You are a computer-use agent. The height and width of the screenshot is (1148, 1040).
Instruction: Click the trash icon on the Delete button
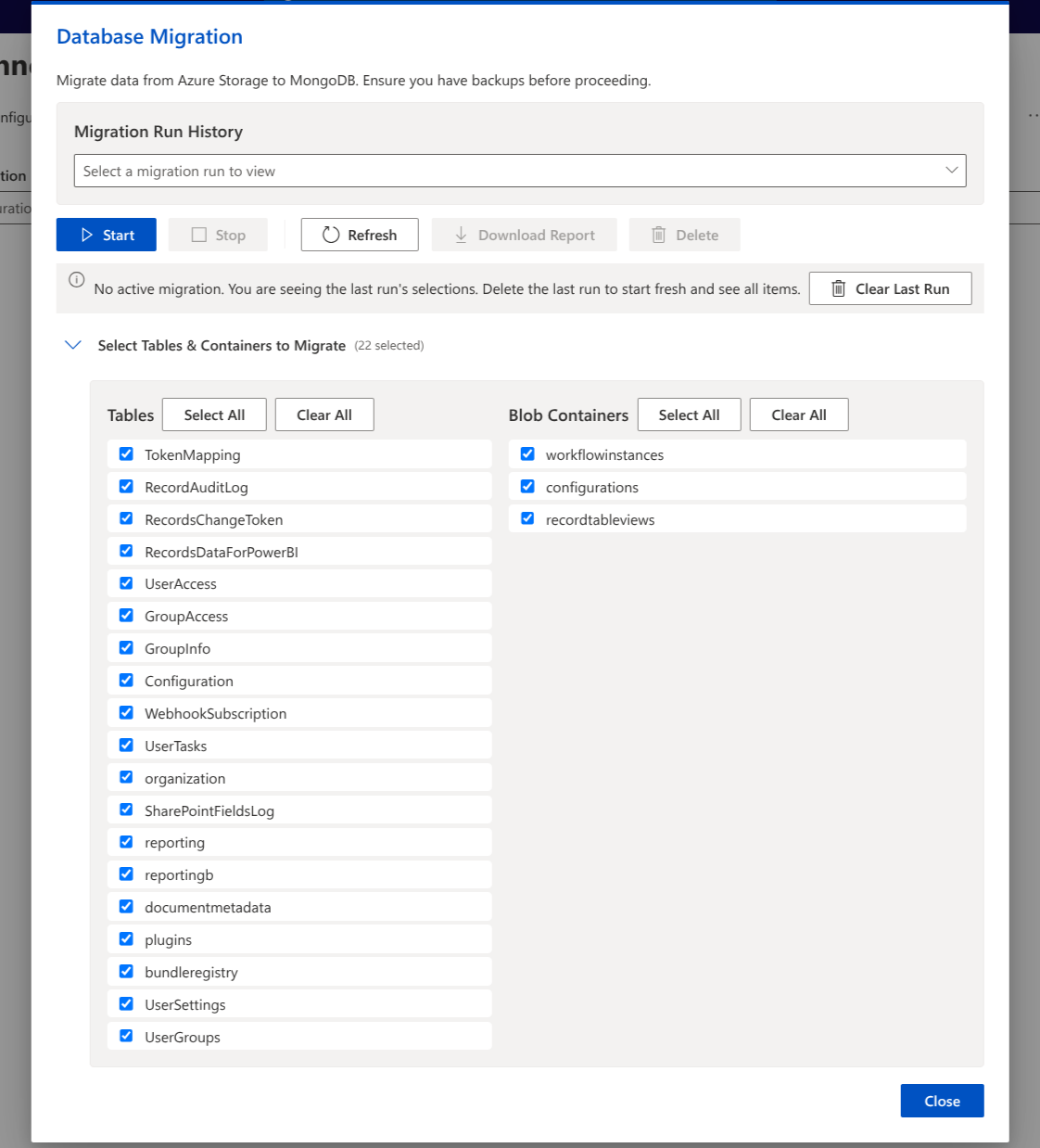659,235
